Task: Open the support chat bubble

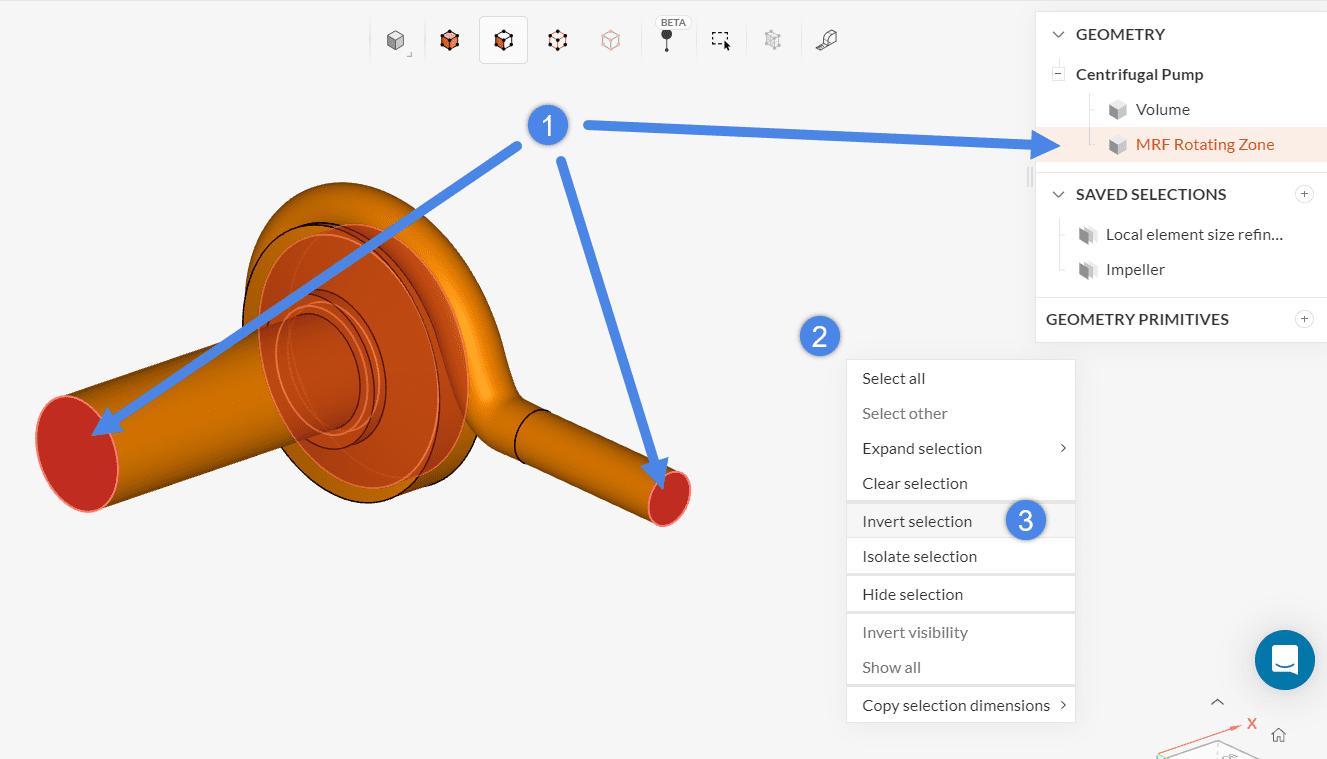Action: click(x=1284, y=660)
